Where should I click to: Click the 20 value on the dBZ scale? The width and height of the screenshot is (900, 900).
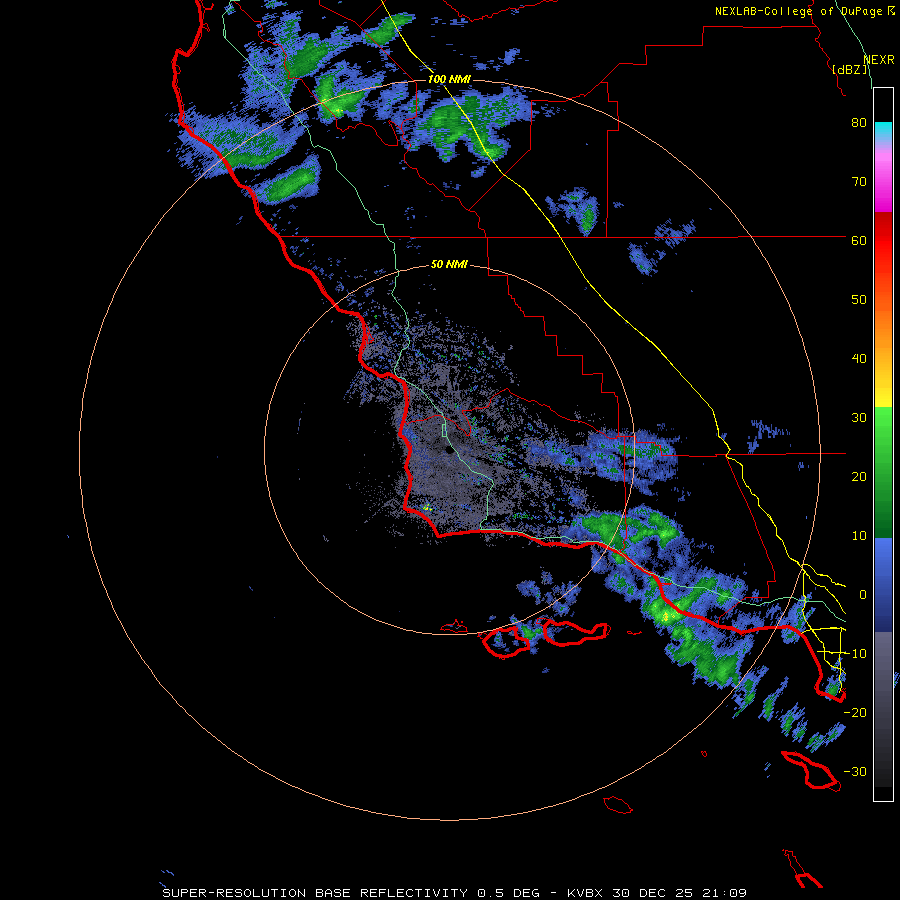coord(859,477)
